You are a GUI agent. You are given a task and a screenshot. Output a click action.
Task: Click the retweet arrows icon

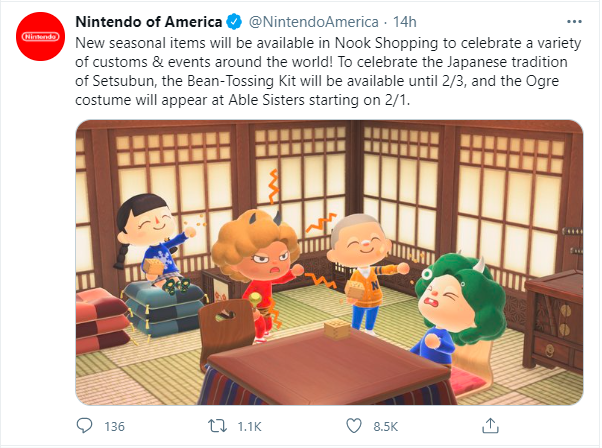point(217,426)
